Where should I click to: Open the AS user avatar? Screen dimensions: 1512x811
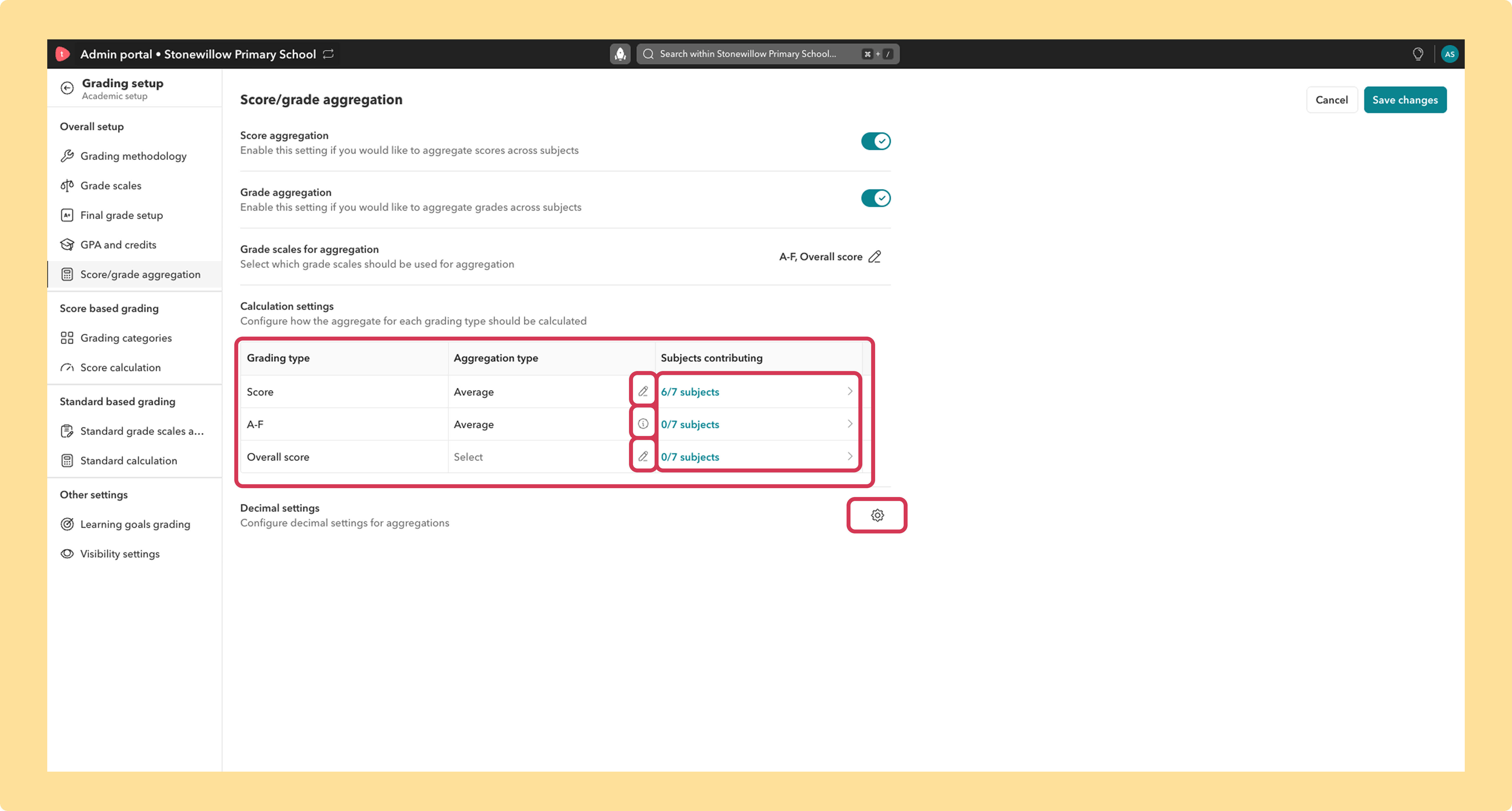(1449, 54)
